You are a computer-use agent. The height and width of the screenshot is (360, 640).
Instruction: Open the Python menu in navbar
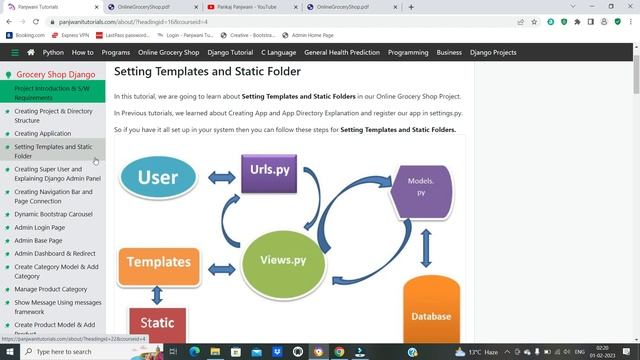coord(53,53)
